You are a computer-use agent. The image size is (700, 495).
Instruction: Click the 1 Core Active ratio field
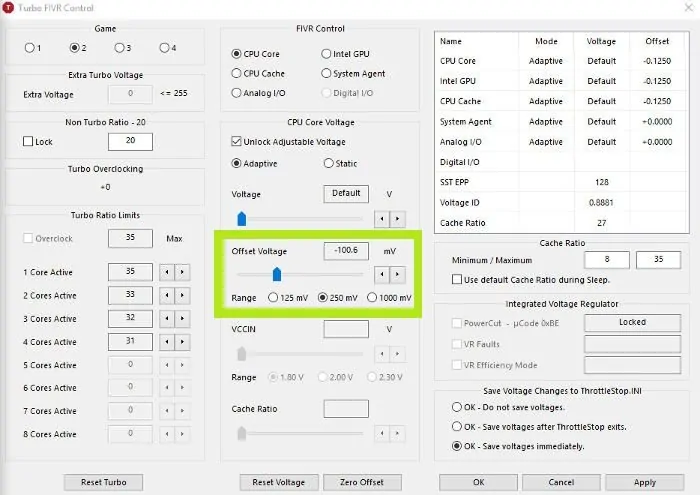pyautogui.click(x=130, y=272)
